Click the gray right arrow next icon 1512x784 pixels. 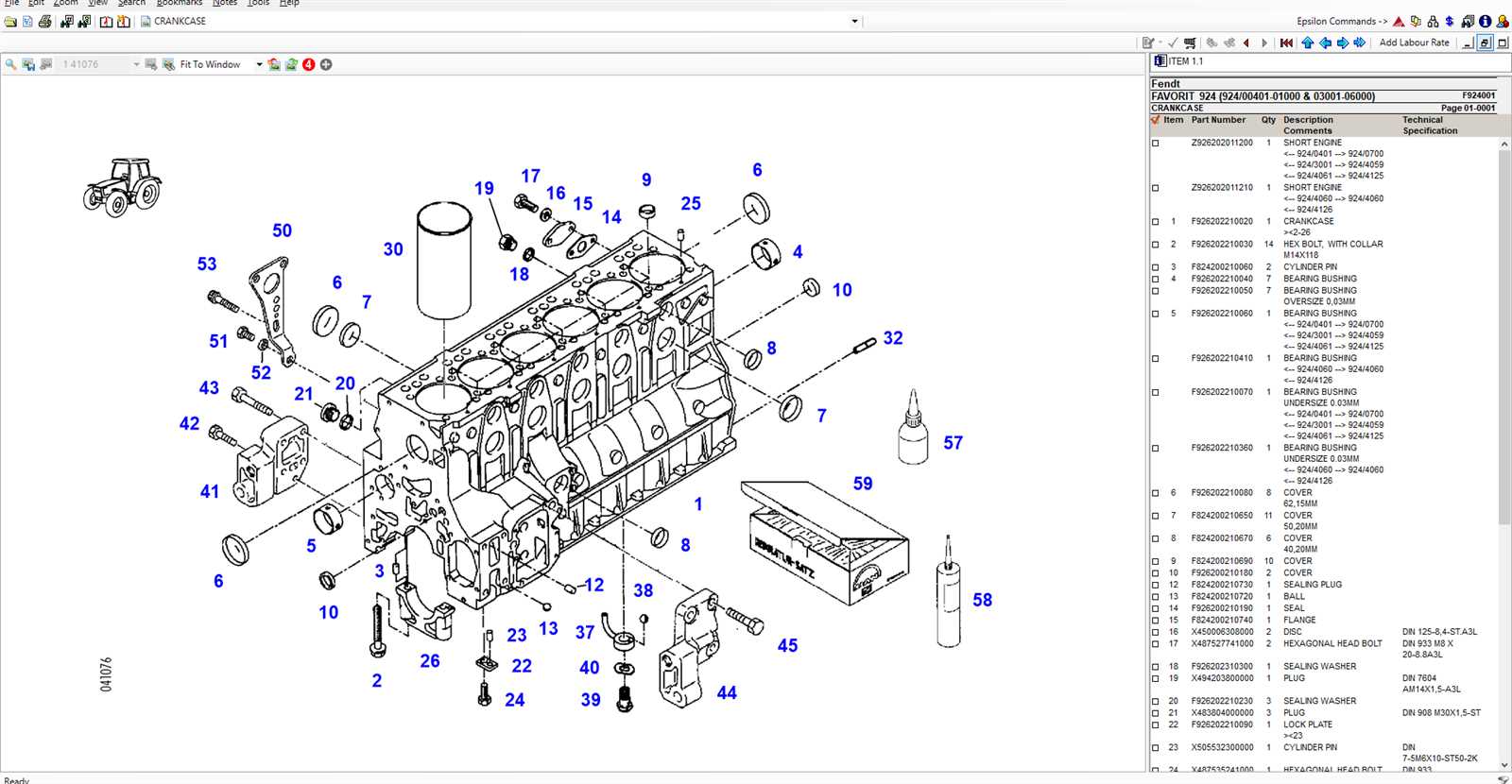tap(1264, 43)
